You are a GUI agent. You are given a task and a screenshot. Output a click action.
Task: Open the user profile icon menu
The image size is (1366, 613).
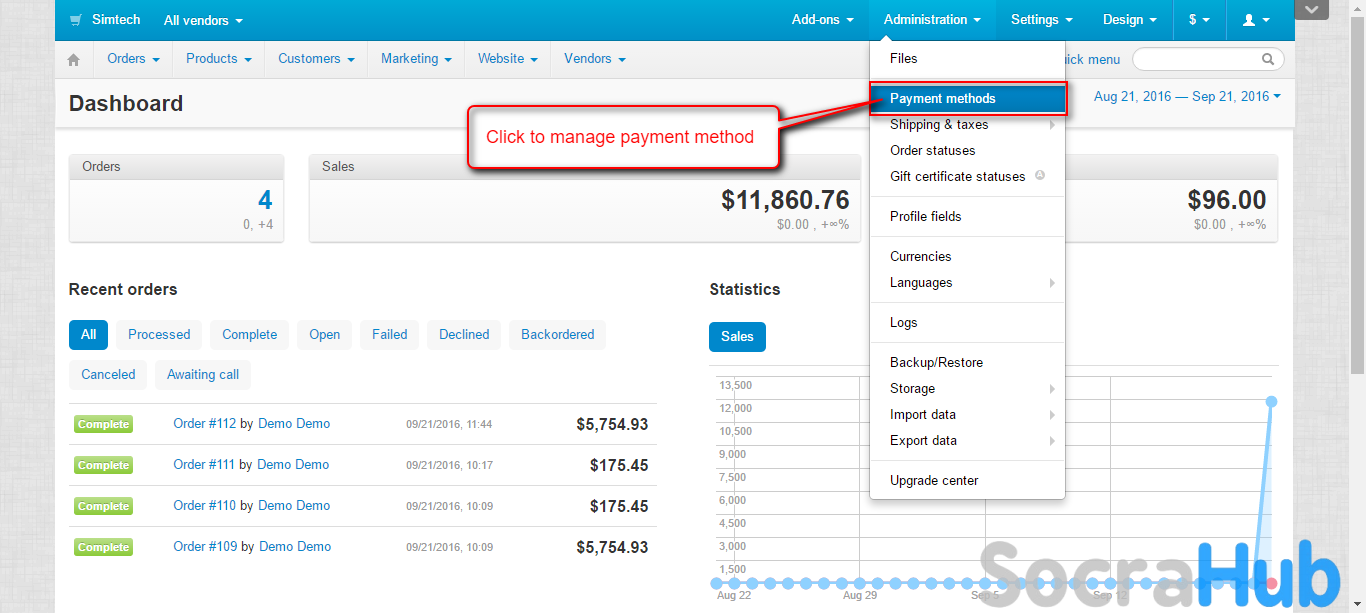[x=1255, y=20]
